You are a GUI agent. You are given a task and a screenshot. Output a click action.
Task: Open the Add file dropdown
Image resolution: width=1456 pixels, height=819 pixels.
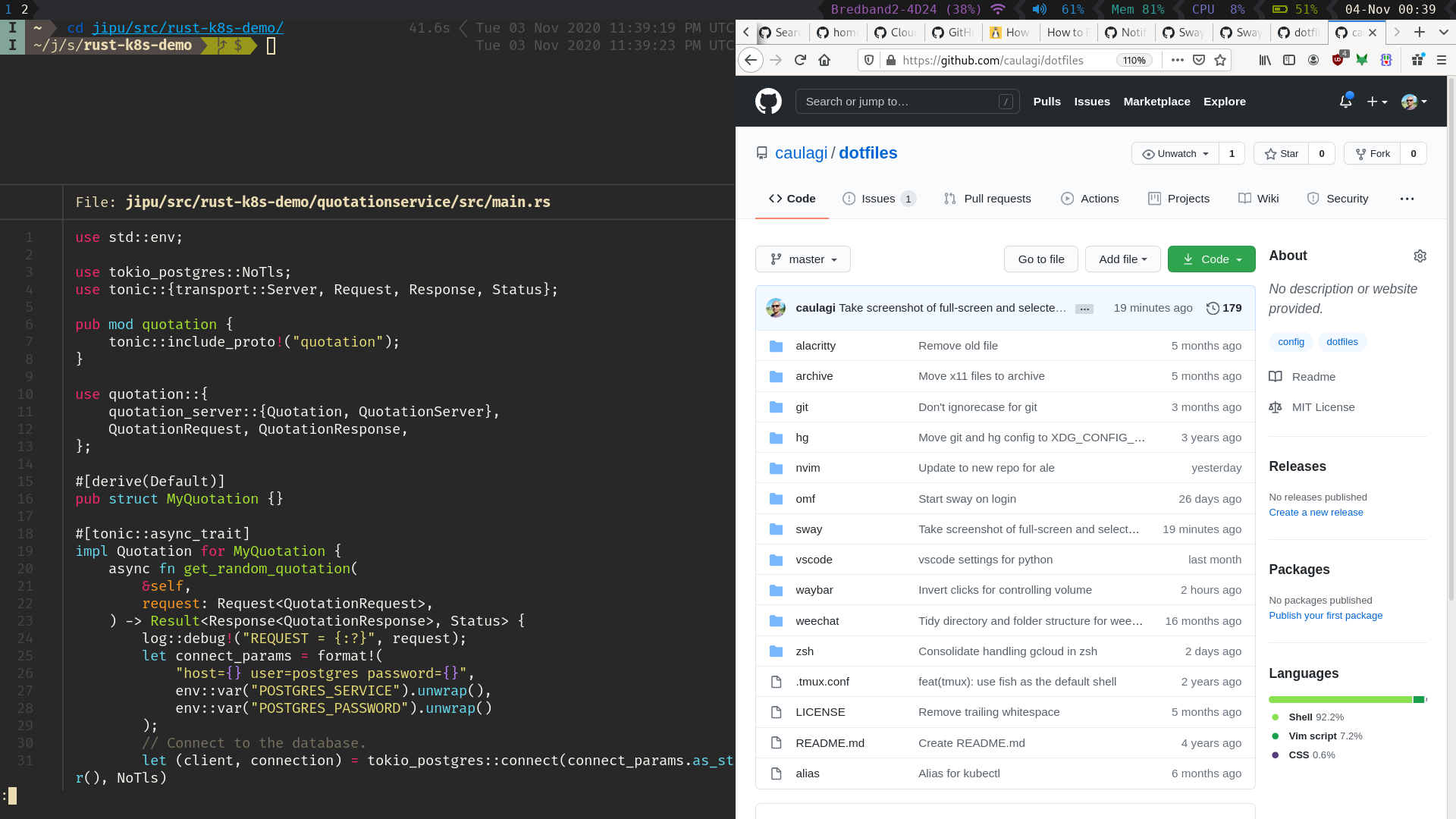click(x=1122, y=259)
